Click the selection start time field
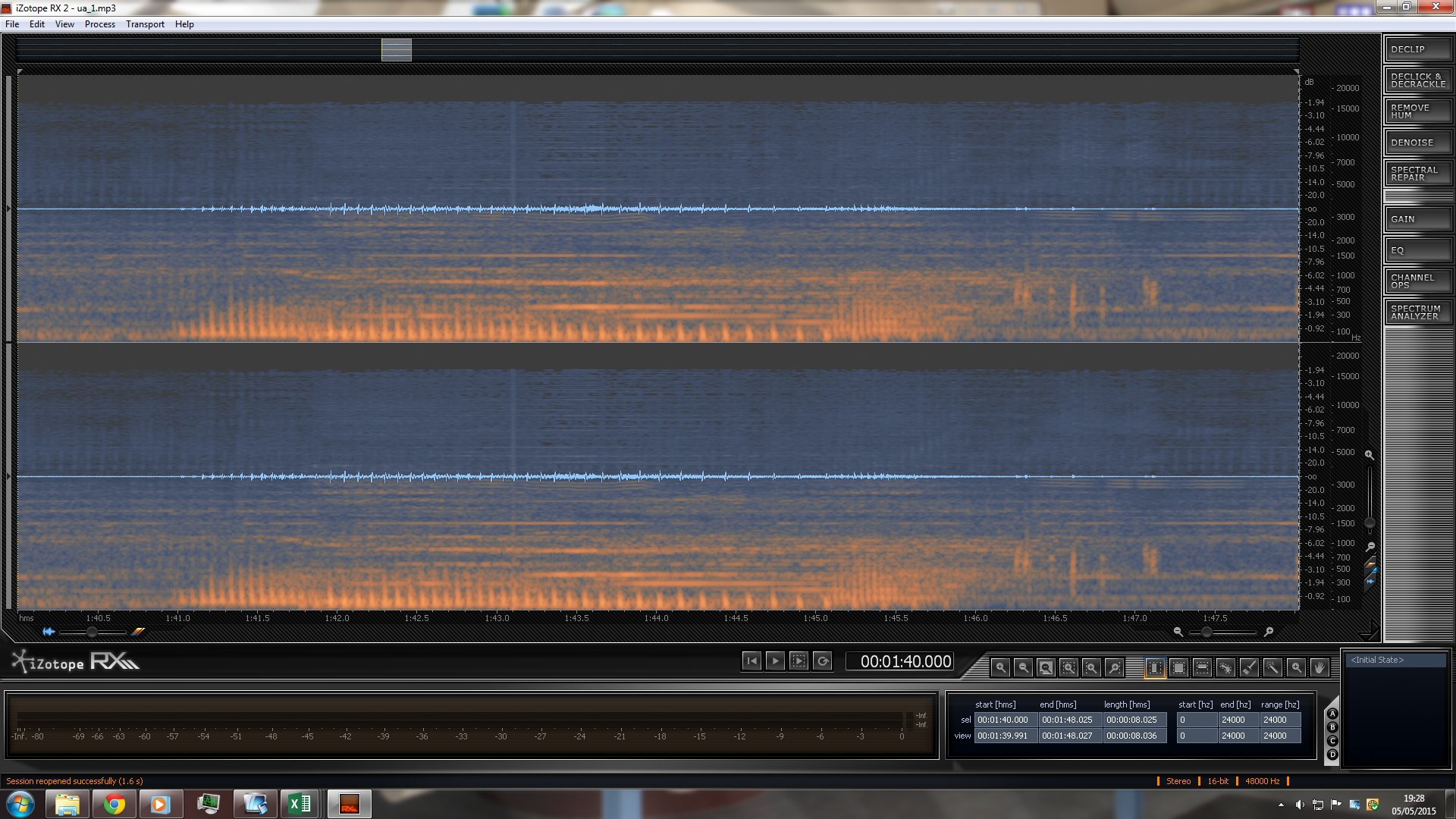 click(1006, 720)
